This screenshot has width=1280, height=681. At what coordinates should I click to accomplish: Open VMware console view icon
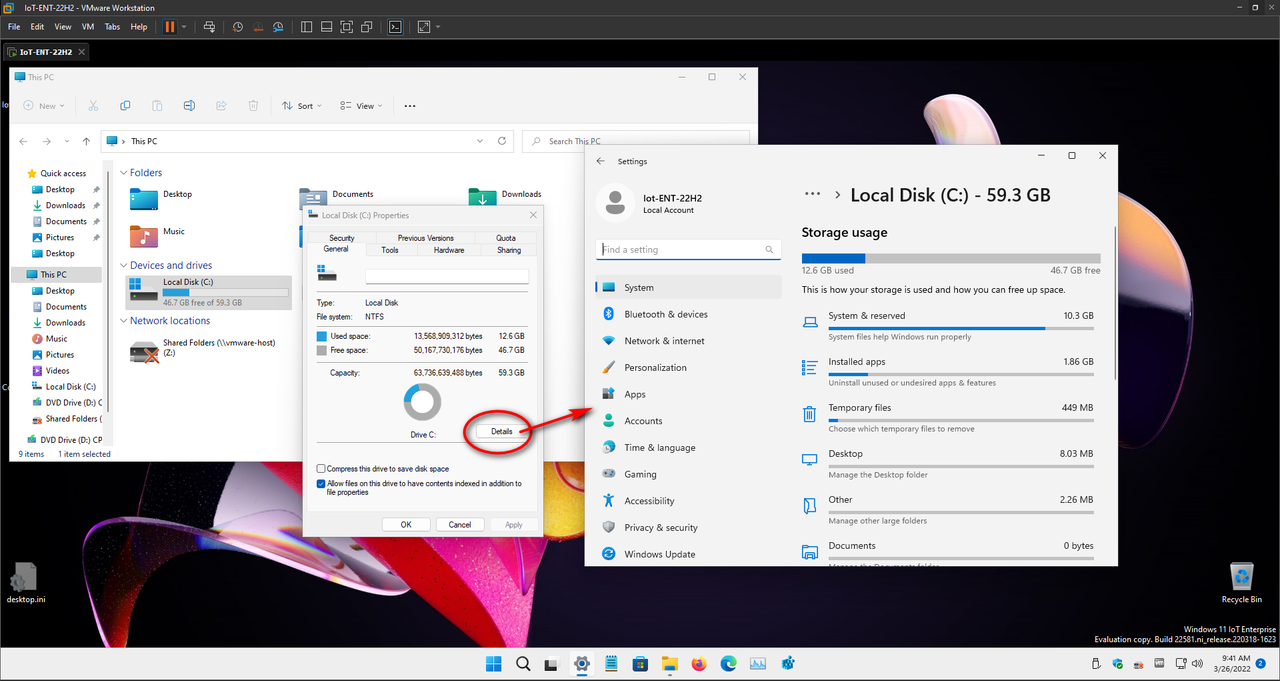(x=396, y=26)
